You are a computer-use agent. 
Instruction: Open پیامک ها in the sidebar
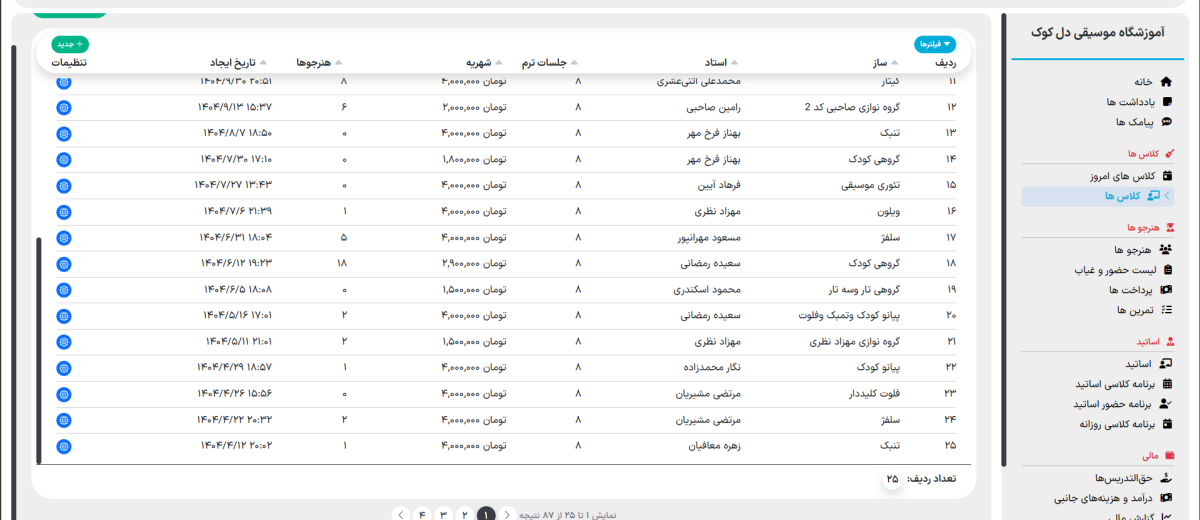click(1134, 122)
